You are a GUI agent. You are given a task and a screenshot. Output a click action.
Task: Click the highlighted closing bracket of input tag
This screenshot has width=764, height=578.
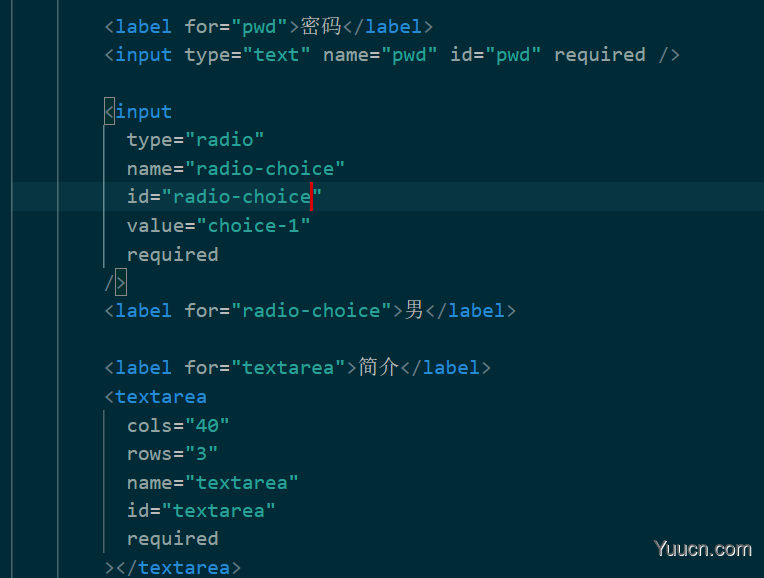[x=121, y=282]
